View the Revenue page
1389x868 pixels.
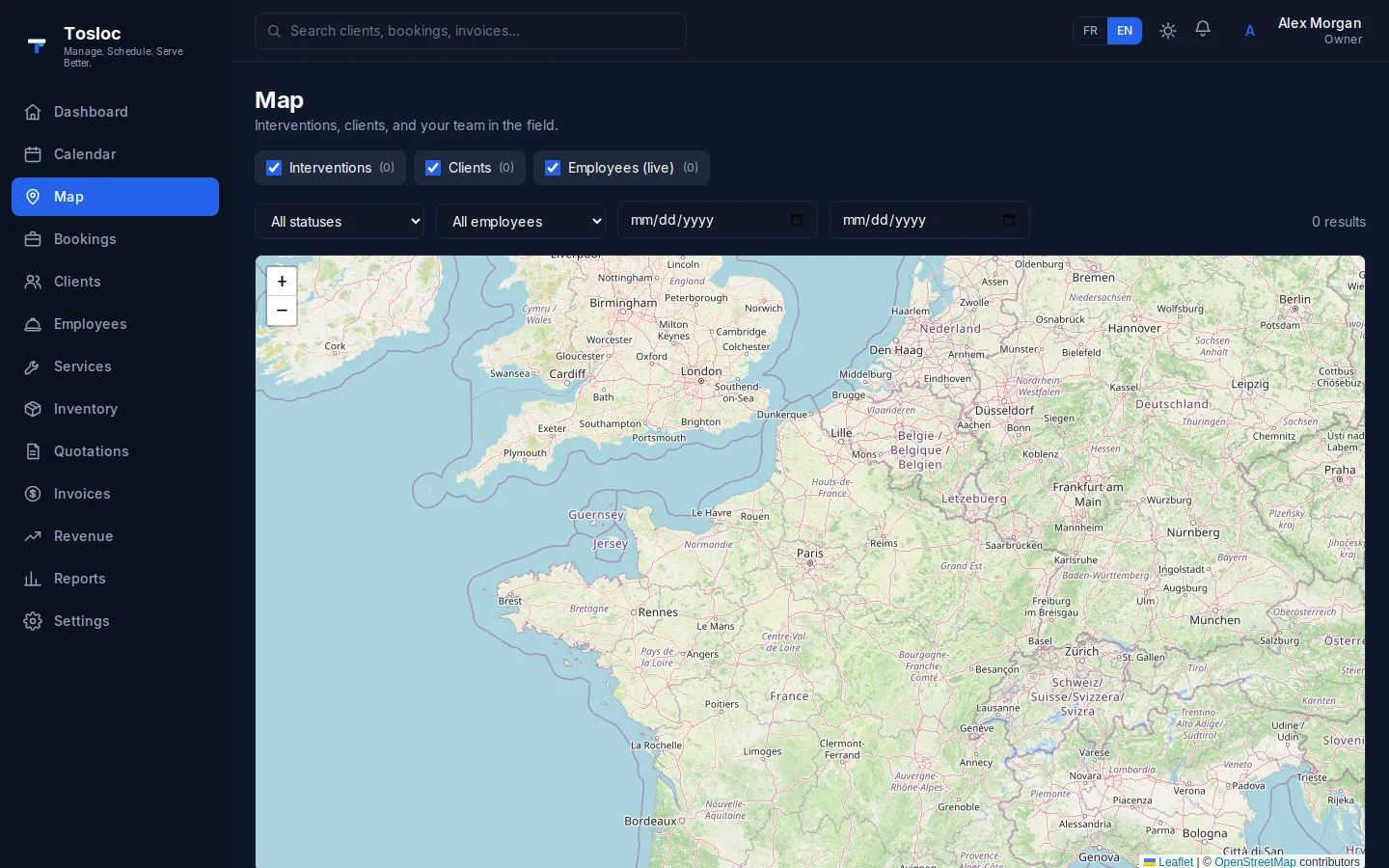115,536
